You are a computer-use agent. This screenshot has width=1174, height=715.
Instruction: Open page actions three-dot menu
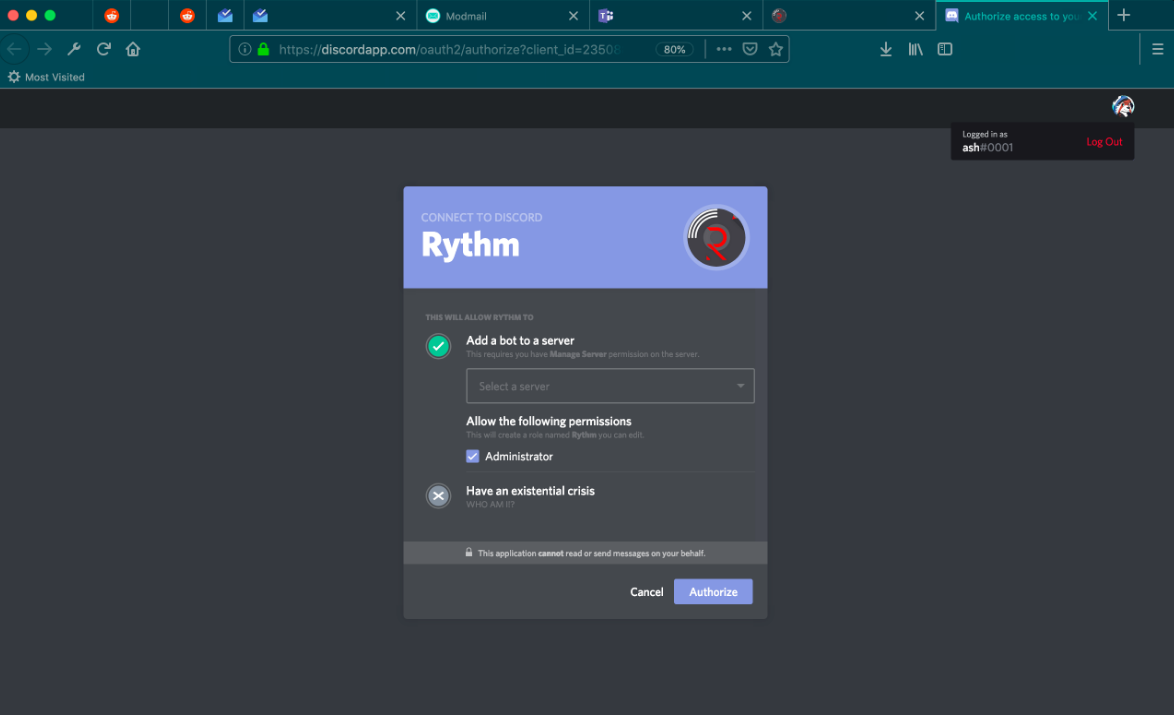pyautogui.click(x=723, y=49)
